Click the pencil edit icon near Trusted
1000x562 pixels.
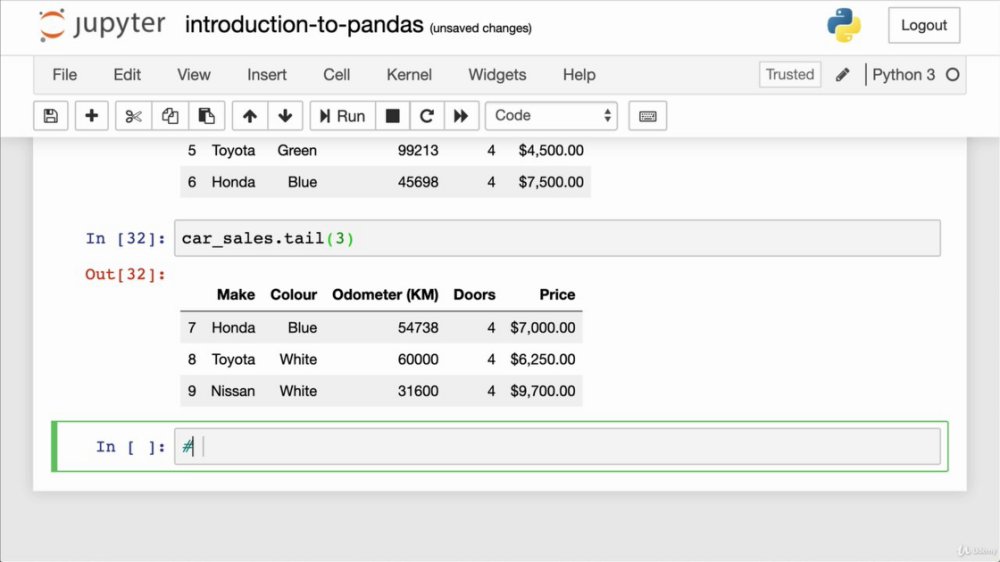pos(842,75)
